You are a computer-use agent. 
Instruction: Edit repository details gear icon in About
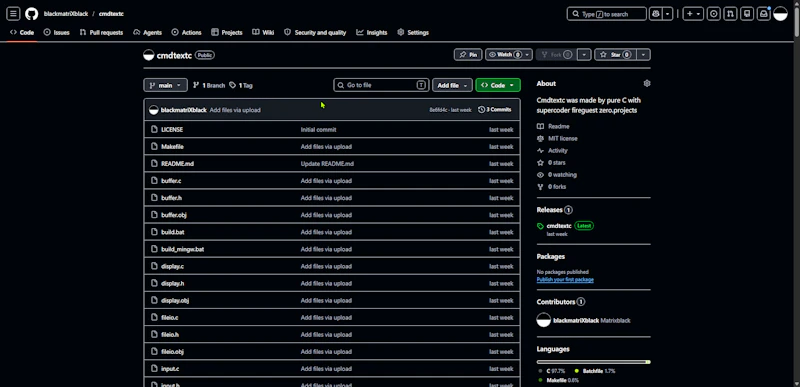tap(647, 83)
